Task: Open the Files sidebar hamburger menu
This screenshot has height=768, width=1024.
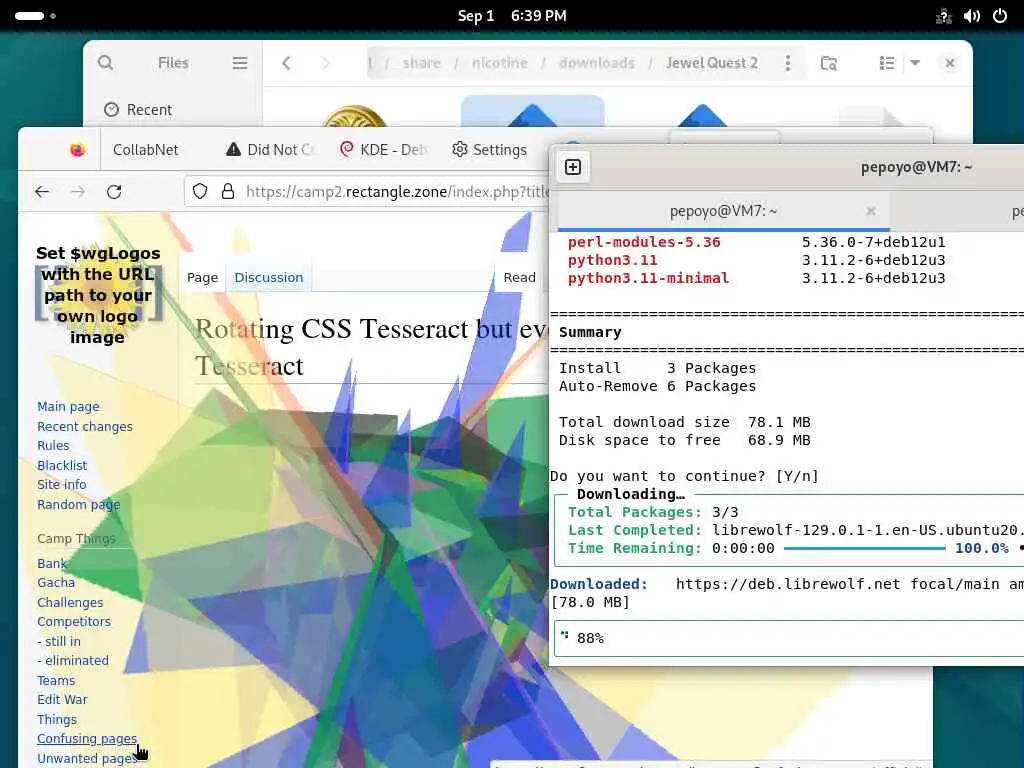Action: pos(240,63)
